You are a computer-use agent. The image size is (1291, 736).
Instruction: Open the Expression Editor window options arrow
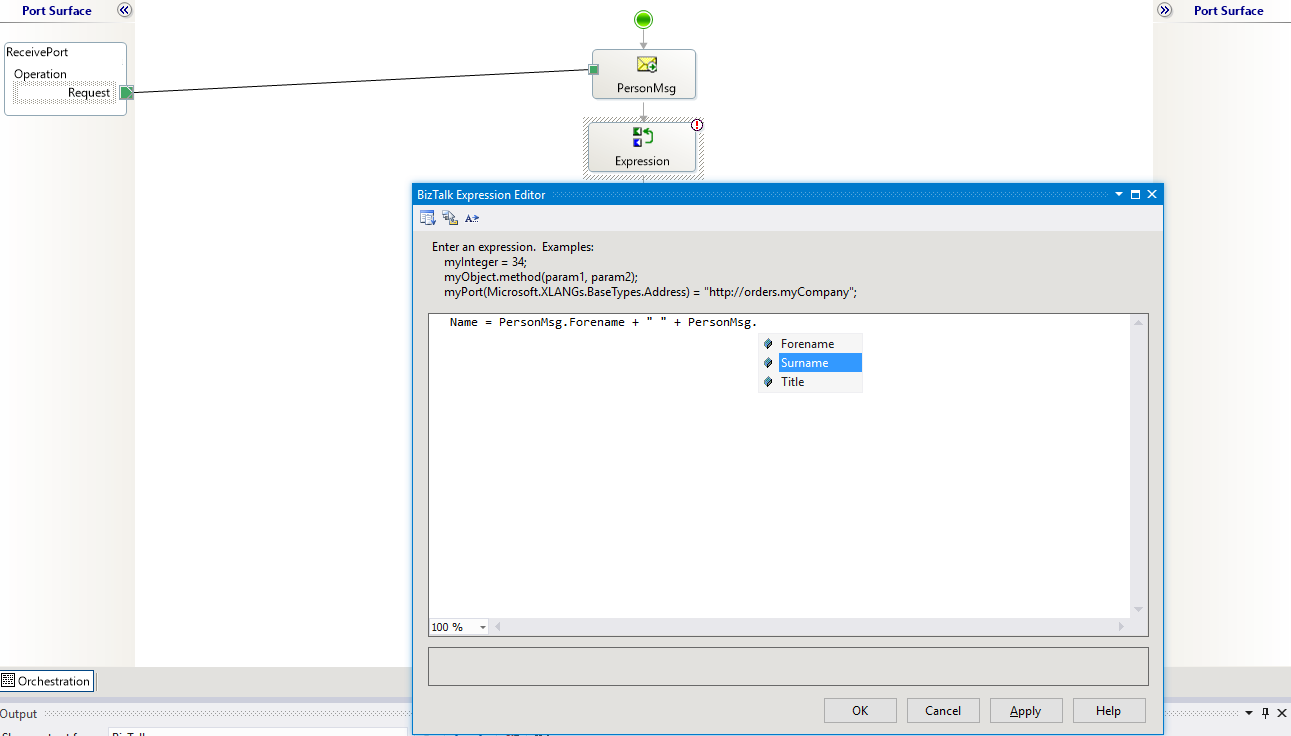pos(1119,194)
